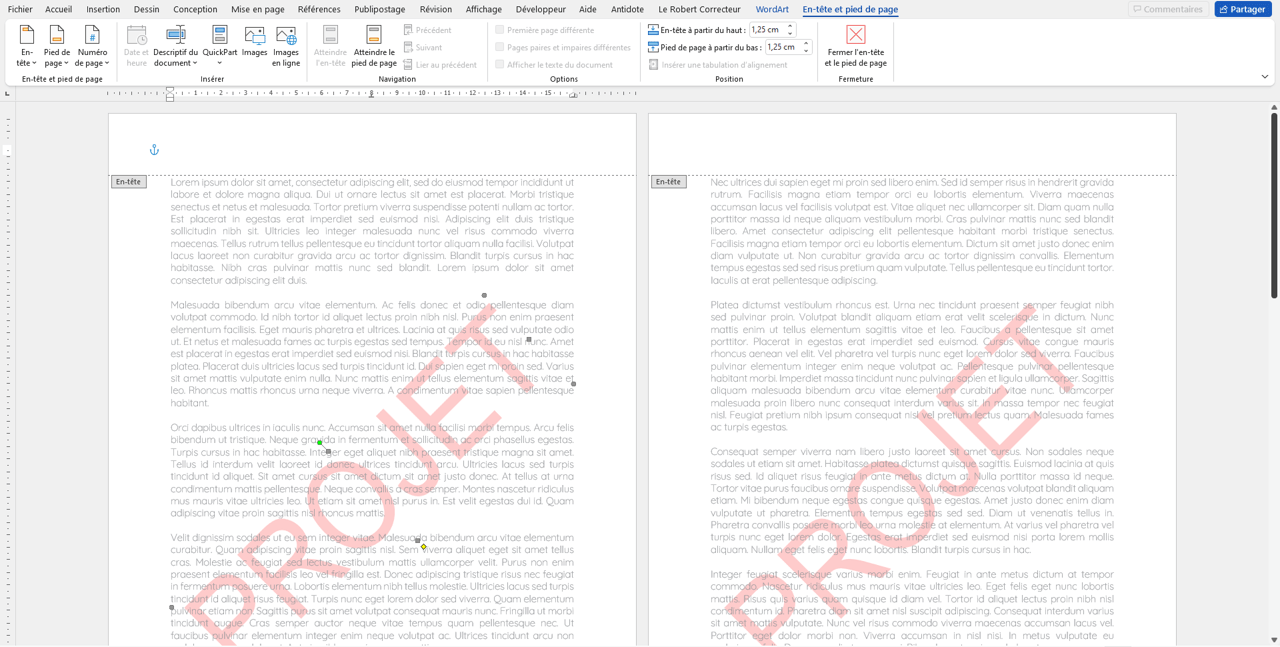
Task: Open Descriptif du document menu
Action: [x=175, y=47]
